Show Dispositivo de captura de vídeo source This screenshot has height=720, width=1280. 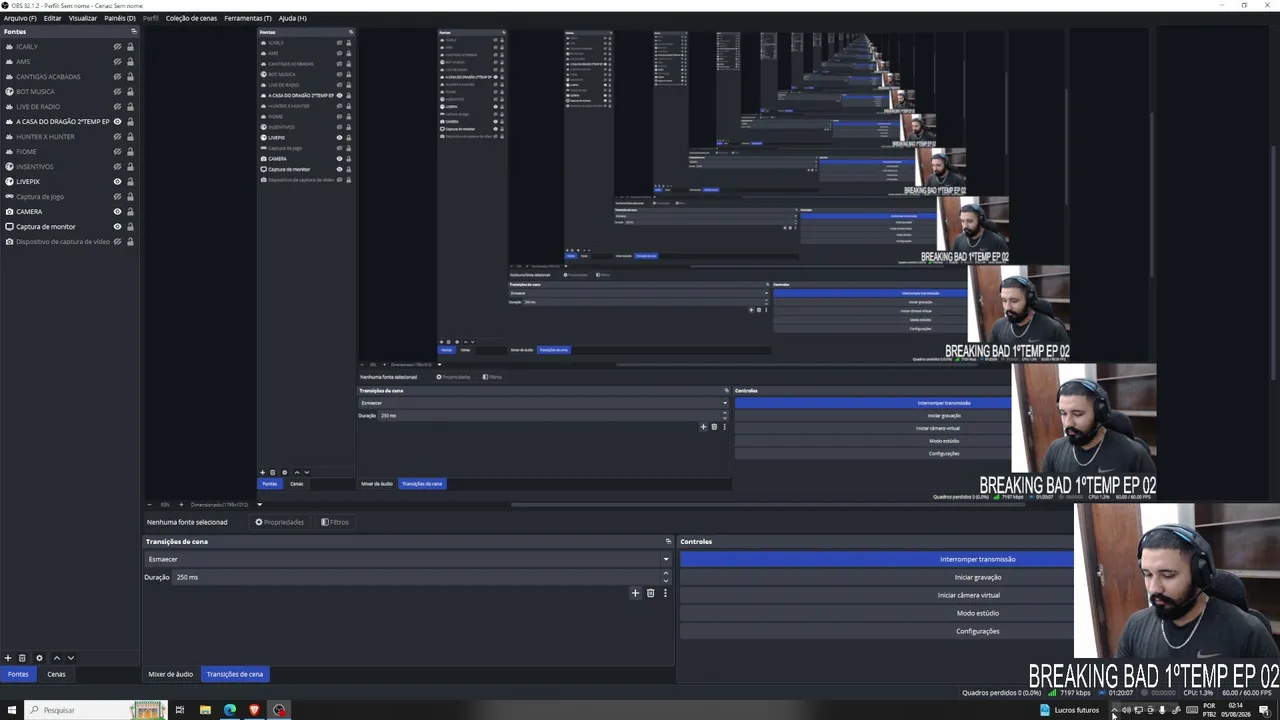click(x=117, y=242)
